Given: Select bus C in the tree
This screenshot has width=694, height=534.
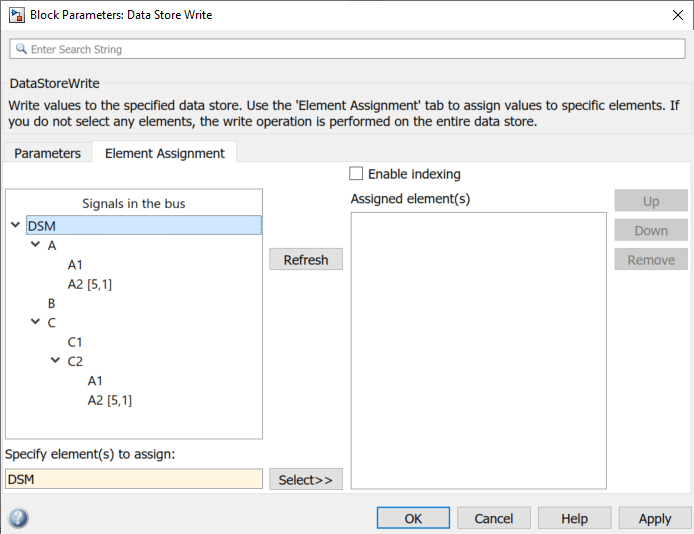Looking at the screenshot, I should tap(52, 323).
